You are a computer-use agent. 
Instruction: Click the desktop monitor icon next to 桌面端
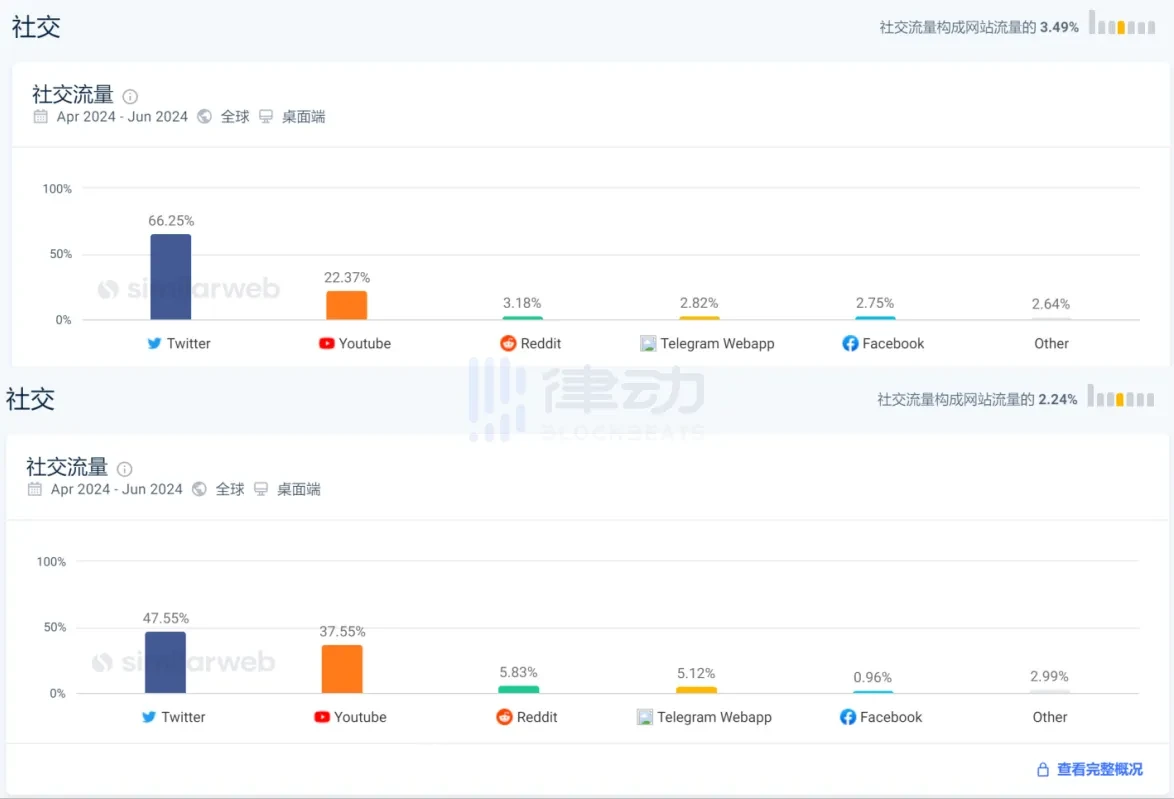265,117
